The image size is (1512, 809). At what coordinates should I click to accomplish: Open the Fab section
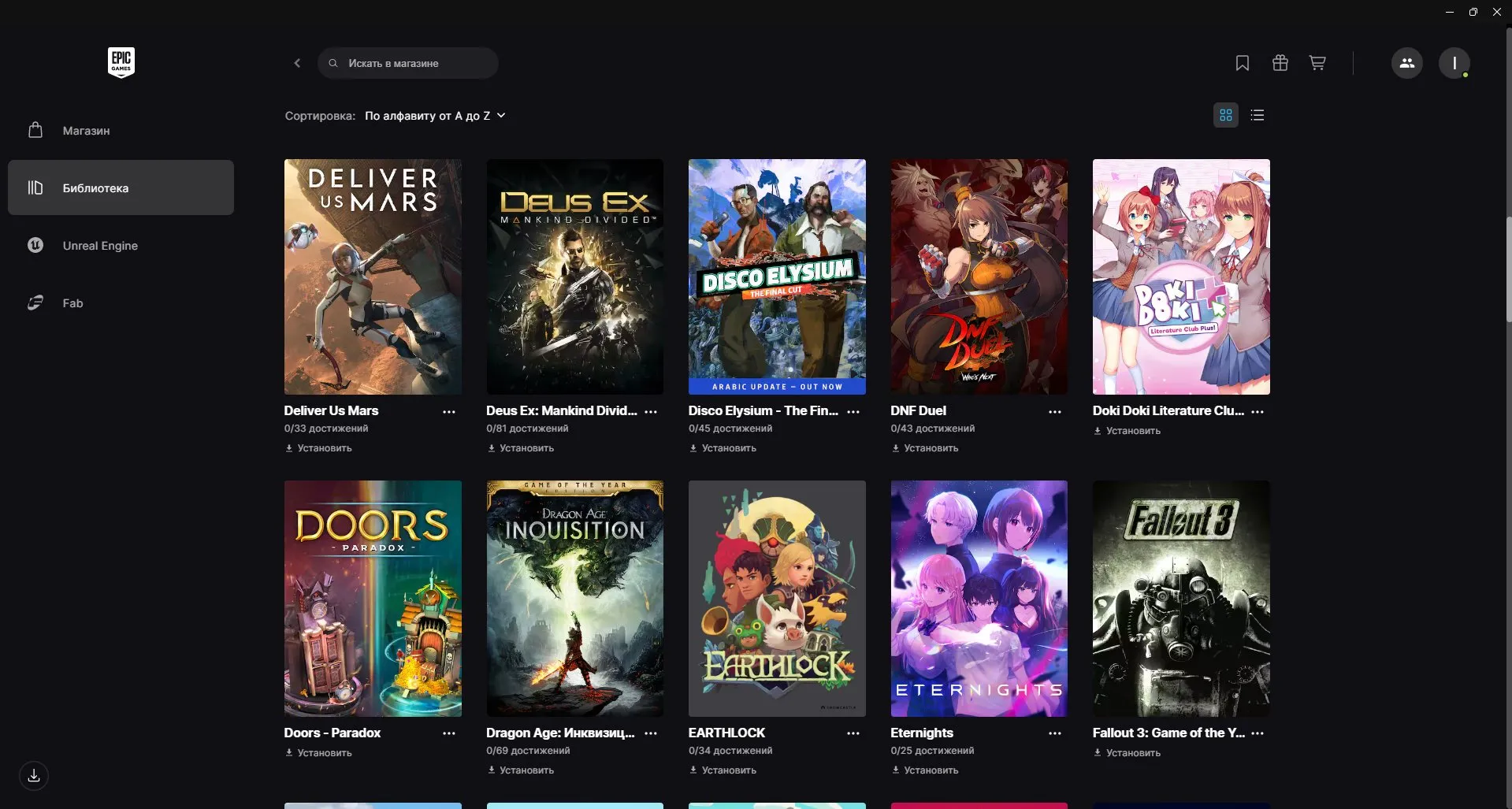click(x=121, y=302)
